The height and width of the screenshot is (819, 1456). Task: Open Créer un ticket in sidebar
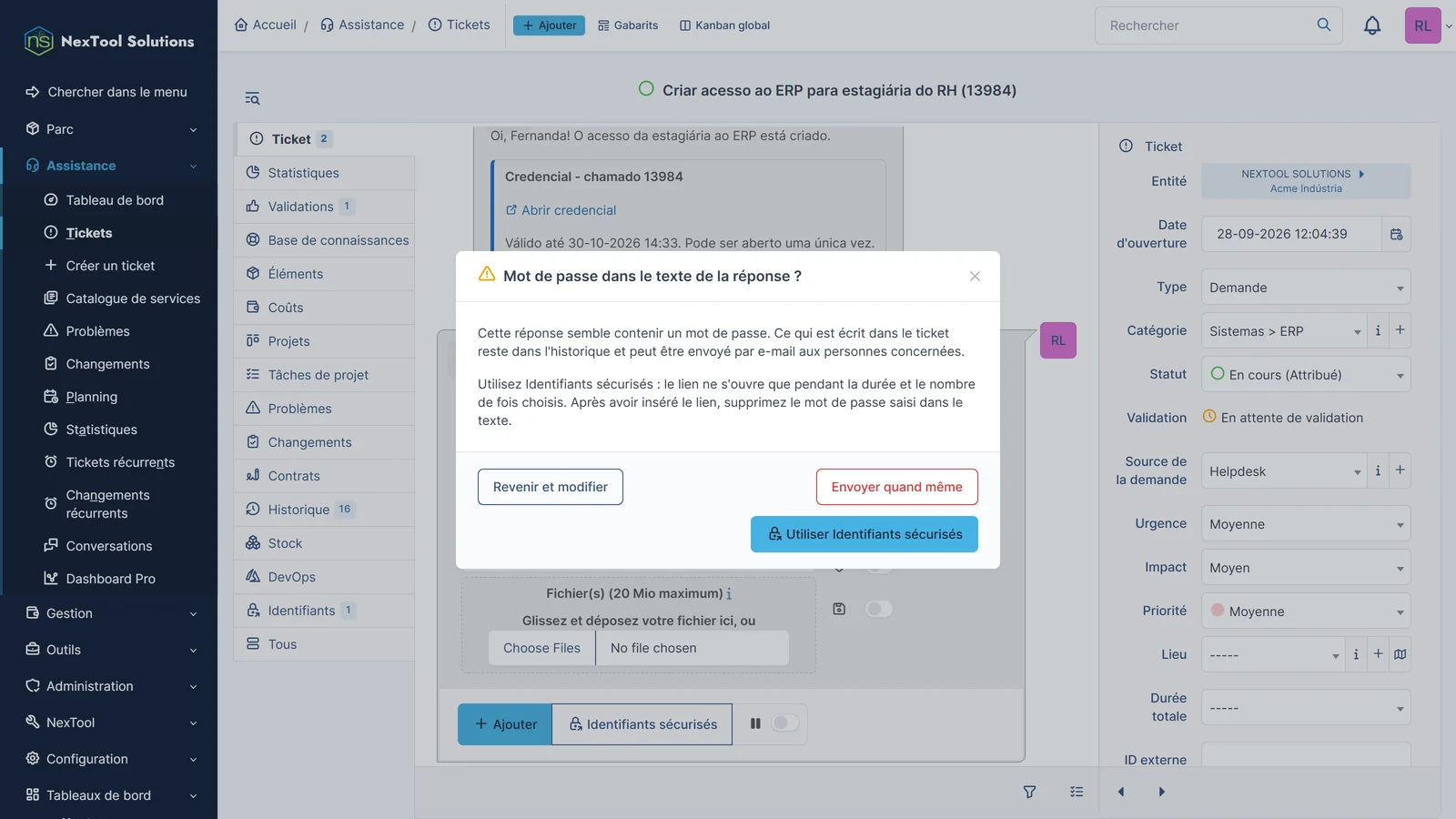point(110,266)
